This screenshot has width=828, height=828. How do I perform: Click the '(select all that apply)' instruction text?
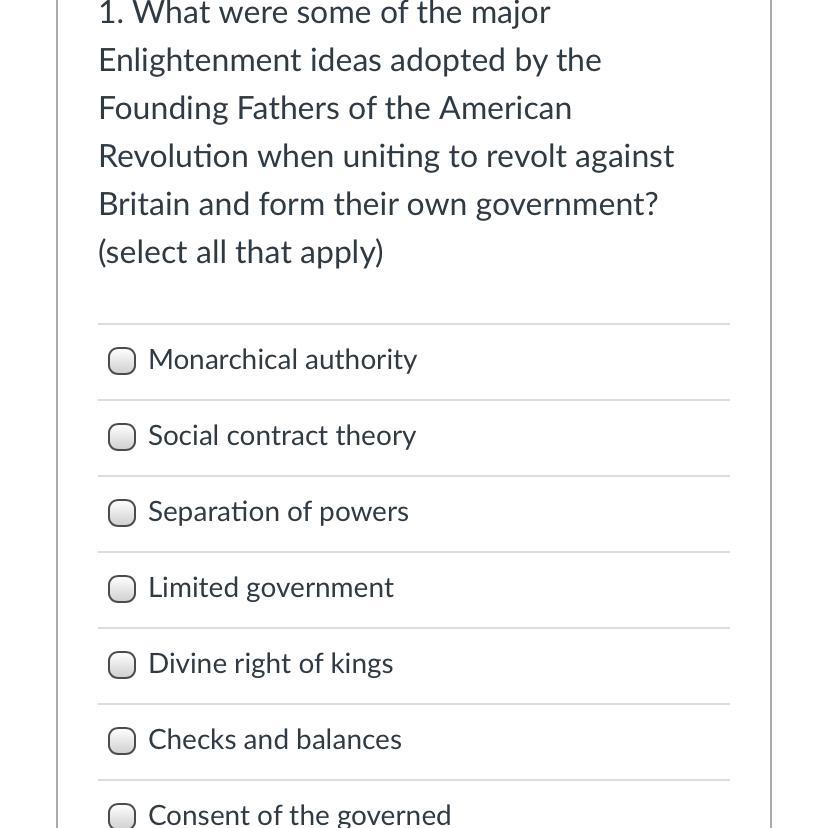241,252
